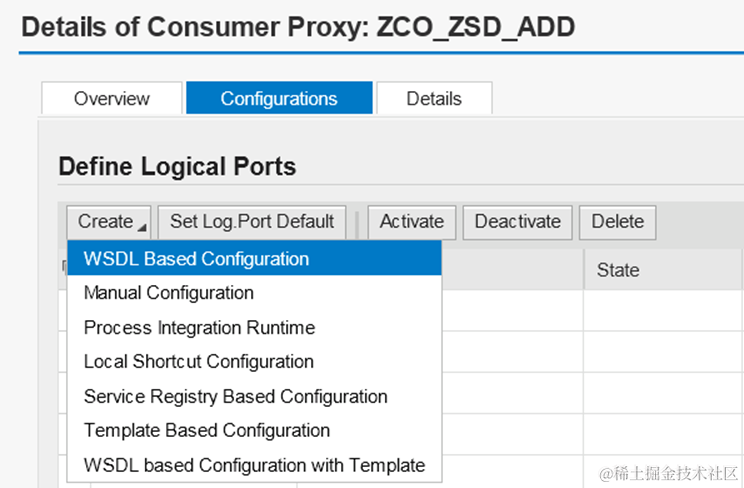Click the second row State cell
This screenshot has width=744, height=488.
(x=660, y=352)
